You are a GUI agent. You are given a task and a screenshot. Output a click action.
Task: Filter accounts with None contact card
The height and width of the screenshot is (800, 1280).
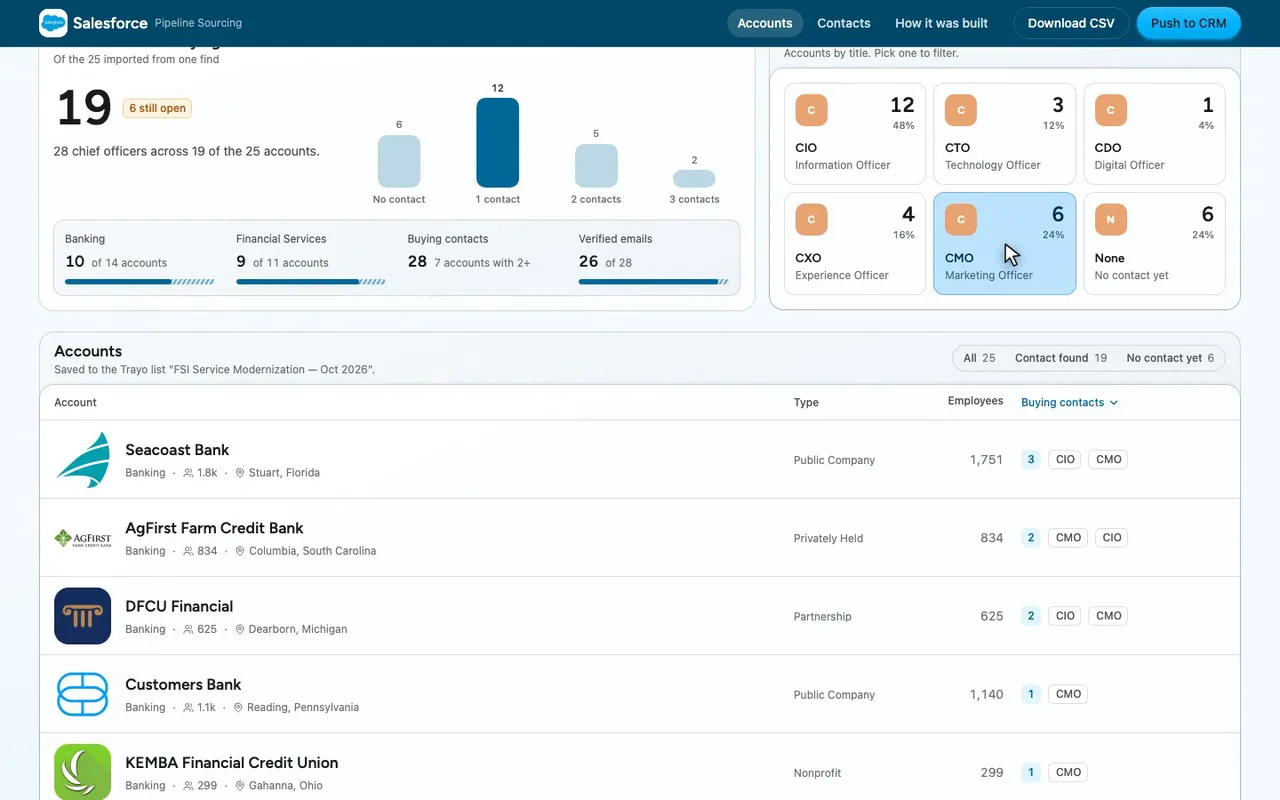tap(1154, 244)
